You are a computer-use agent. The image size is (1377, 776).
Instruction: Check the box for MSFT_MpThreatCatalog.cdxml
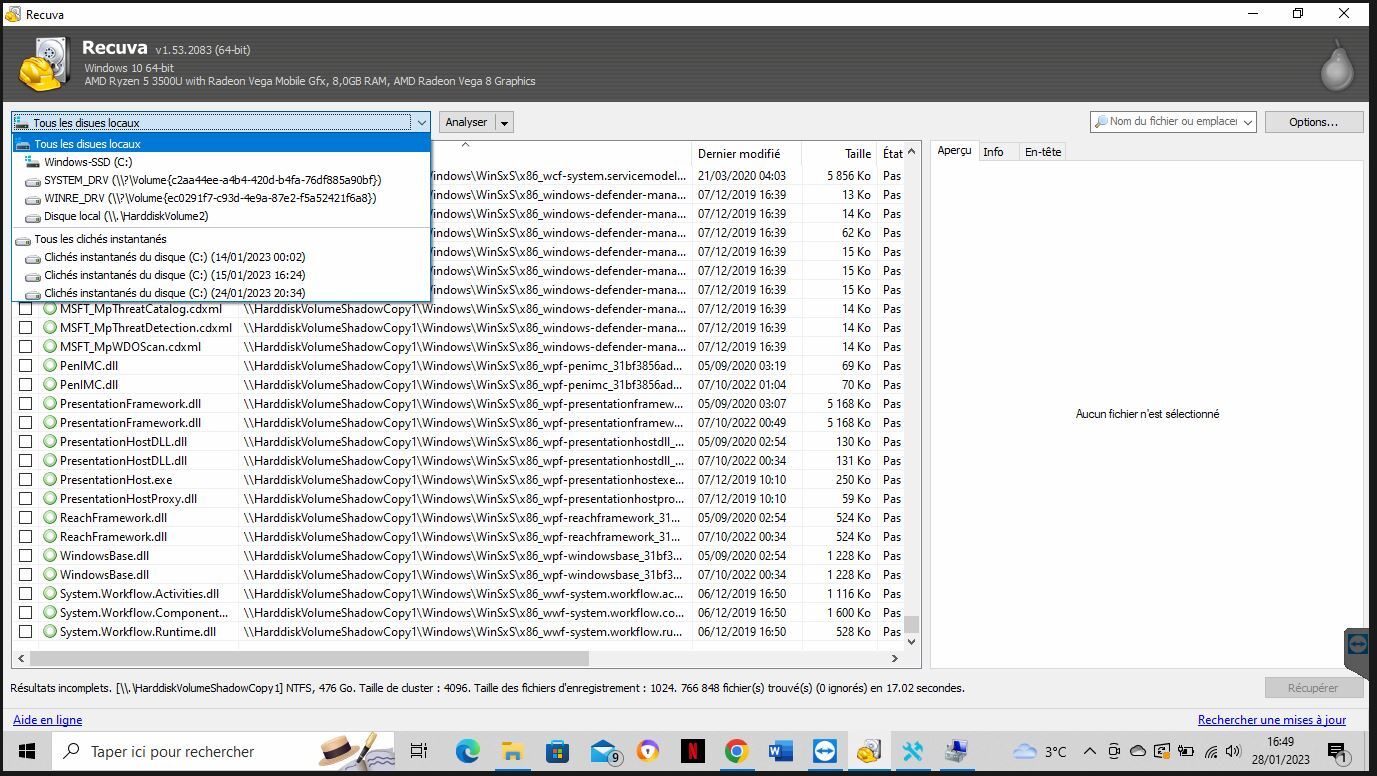(26, 309)
